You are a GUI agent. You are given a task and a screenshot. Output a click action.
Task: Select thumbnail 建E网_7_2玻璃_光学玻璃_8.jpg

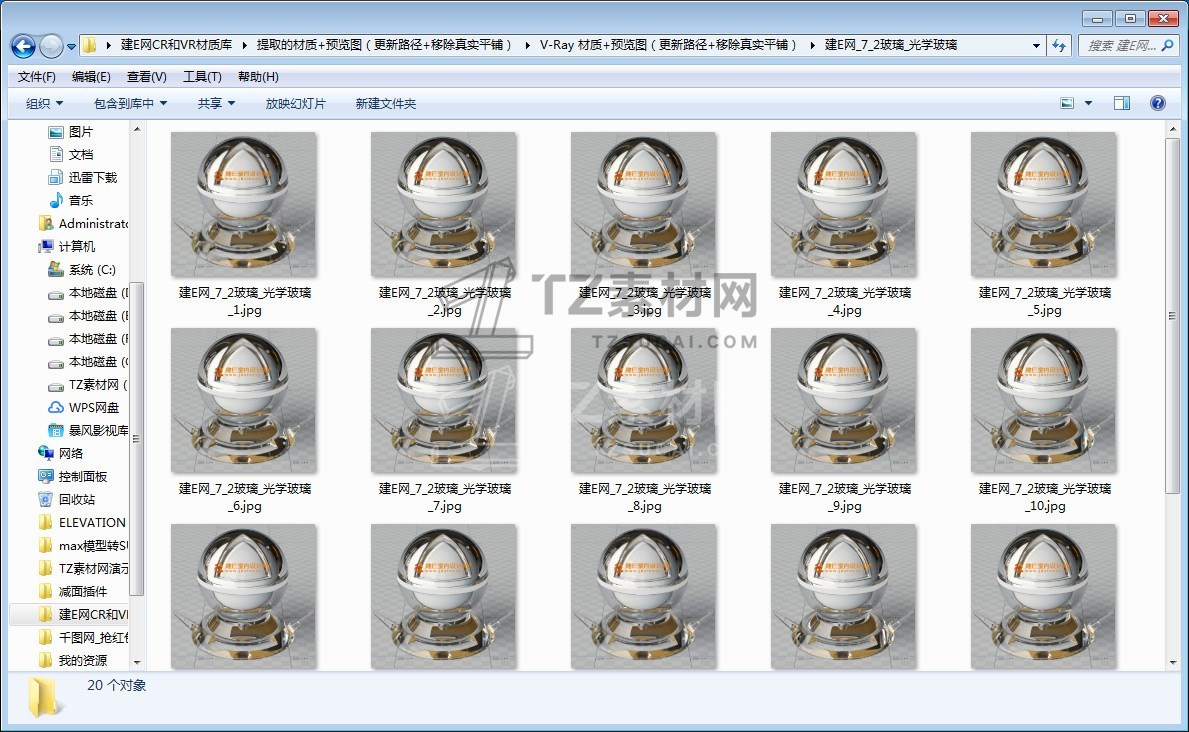click(645, 401)
